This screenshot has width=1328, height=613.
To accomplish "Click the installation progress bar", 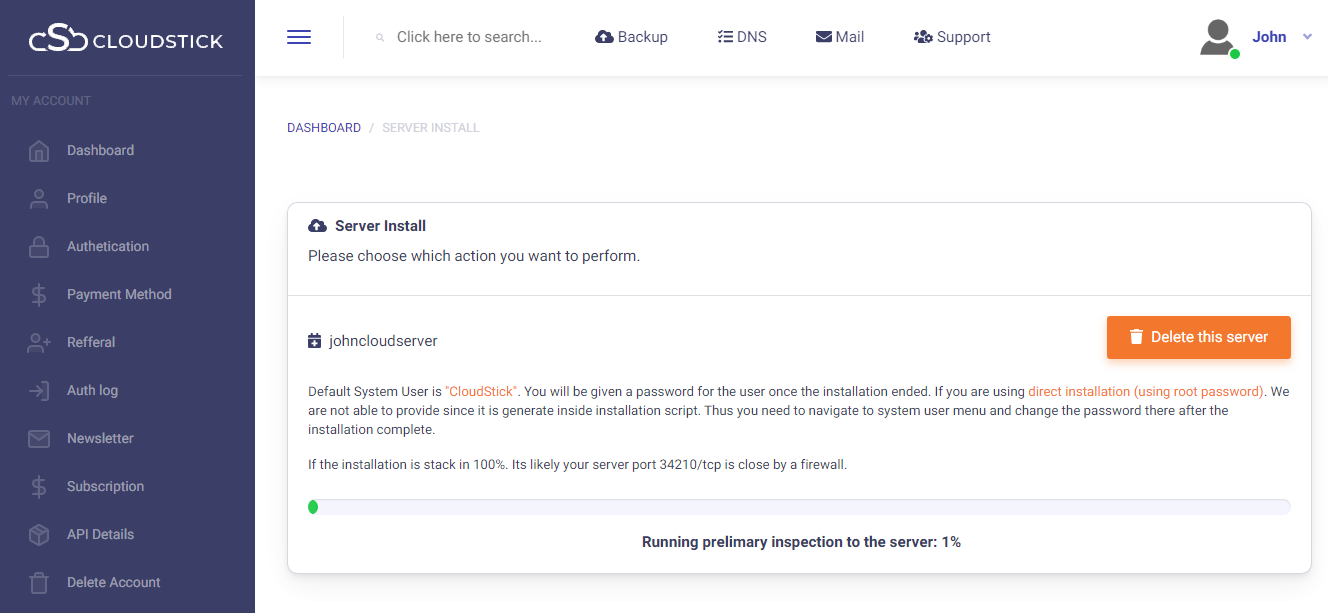I will (799, 507).
